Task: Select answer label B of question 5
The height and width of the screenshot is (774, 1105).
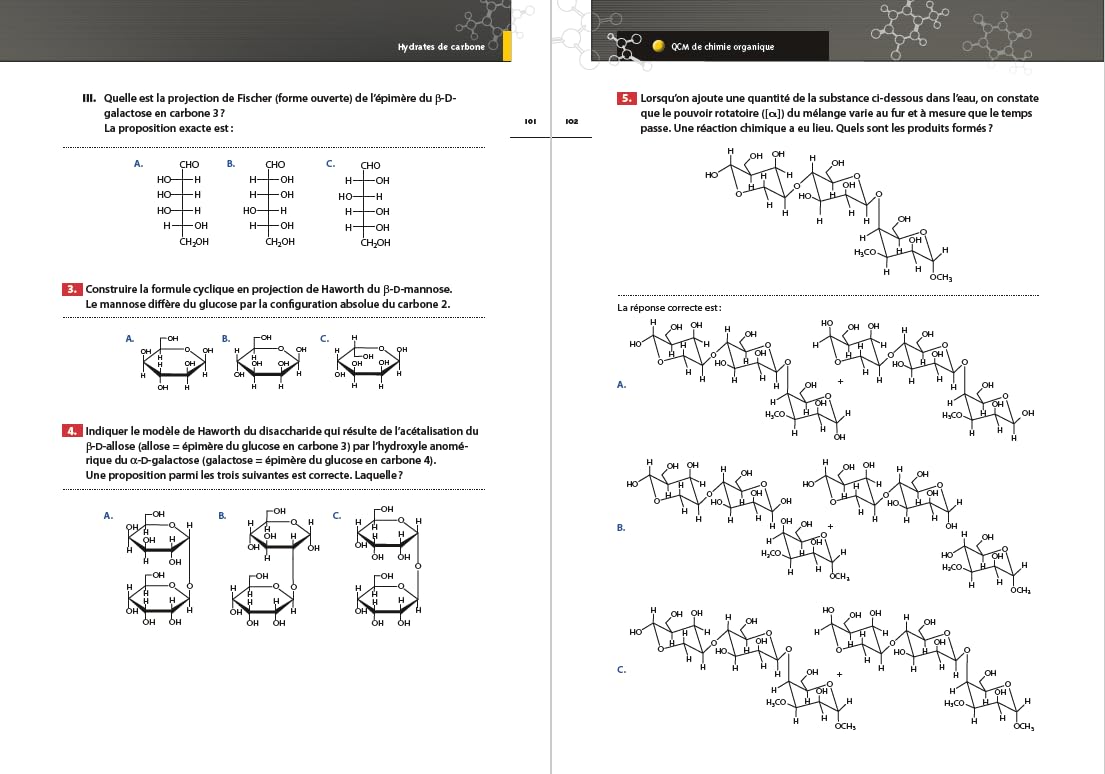Action: [621, 527]
